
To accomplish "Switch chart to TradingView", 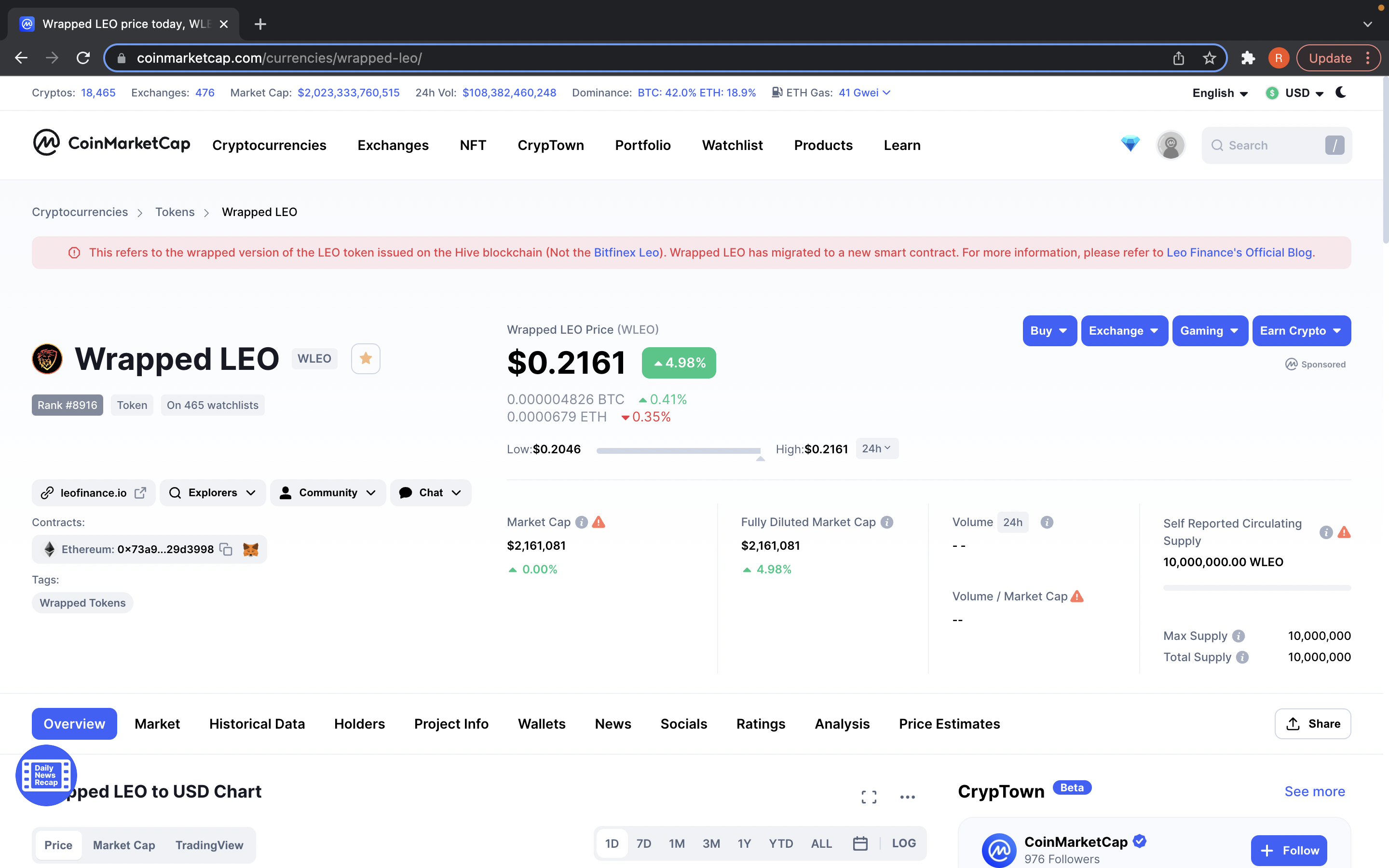I will pyautogui.click(x=209, y=845).
